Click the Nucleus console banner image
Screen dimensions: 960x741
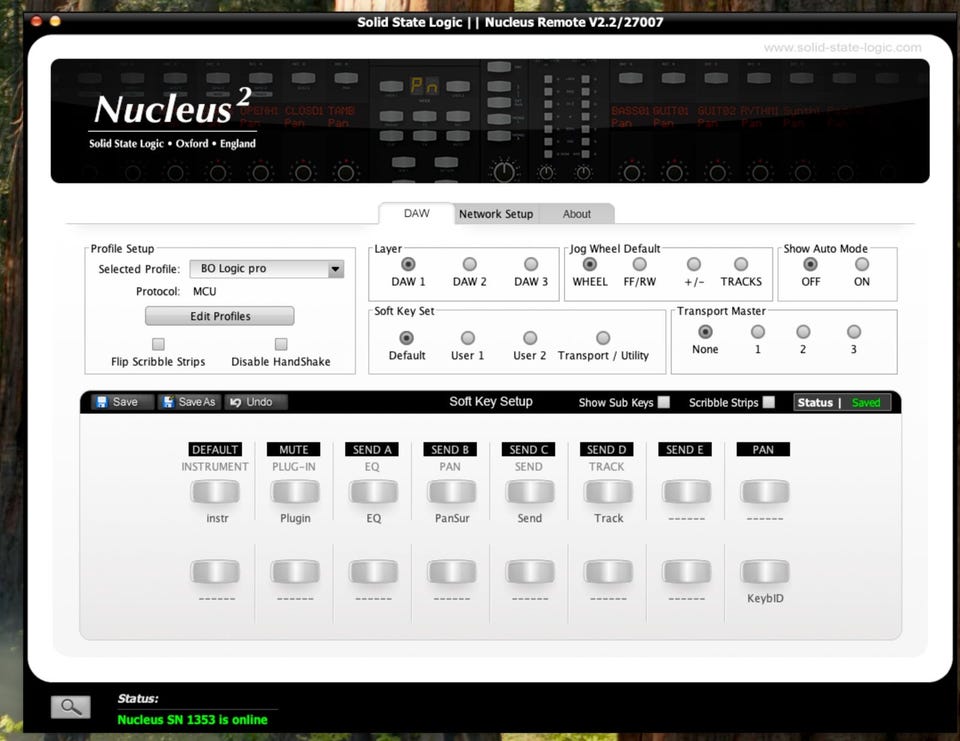pos(490,121)
